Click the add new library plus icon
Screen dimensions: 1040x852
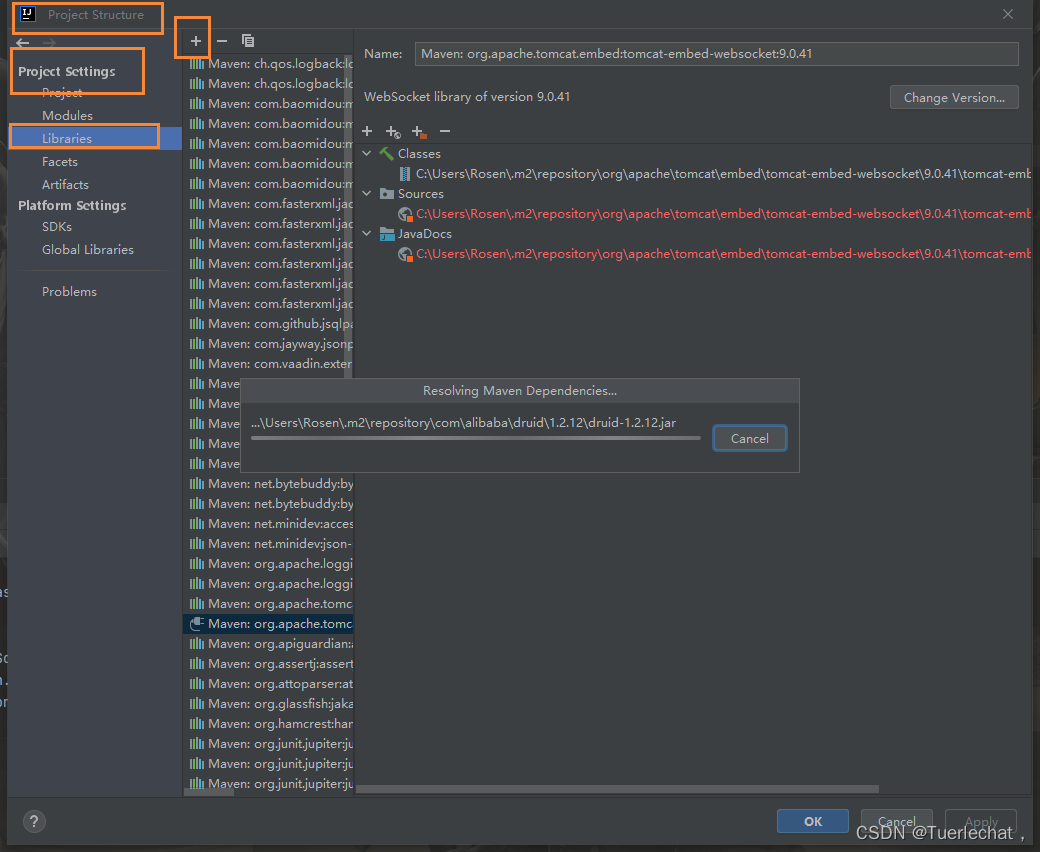(196, 41)
